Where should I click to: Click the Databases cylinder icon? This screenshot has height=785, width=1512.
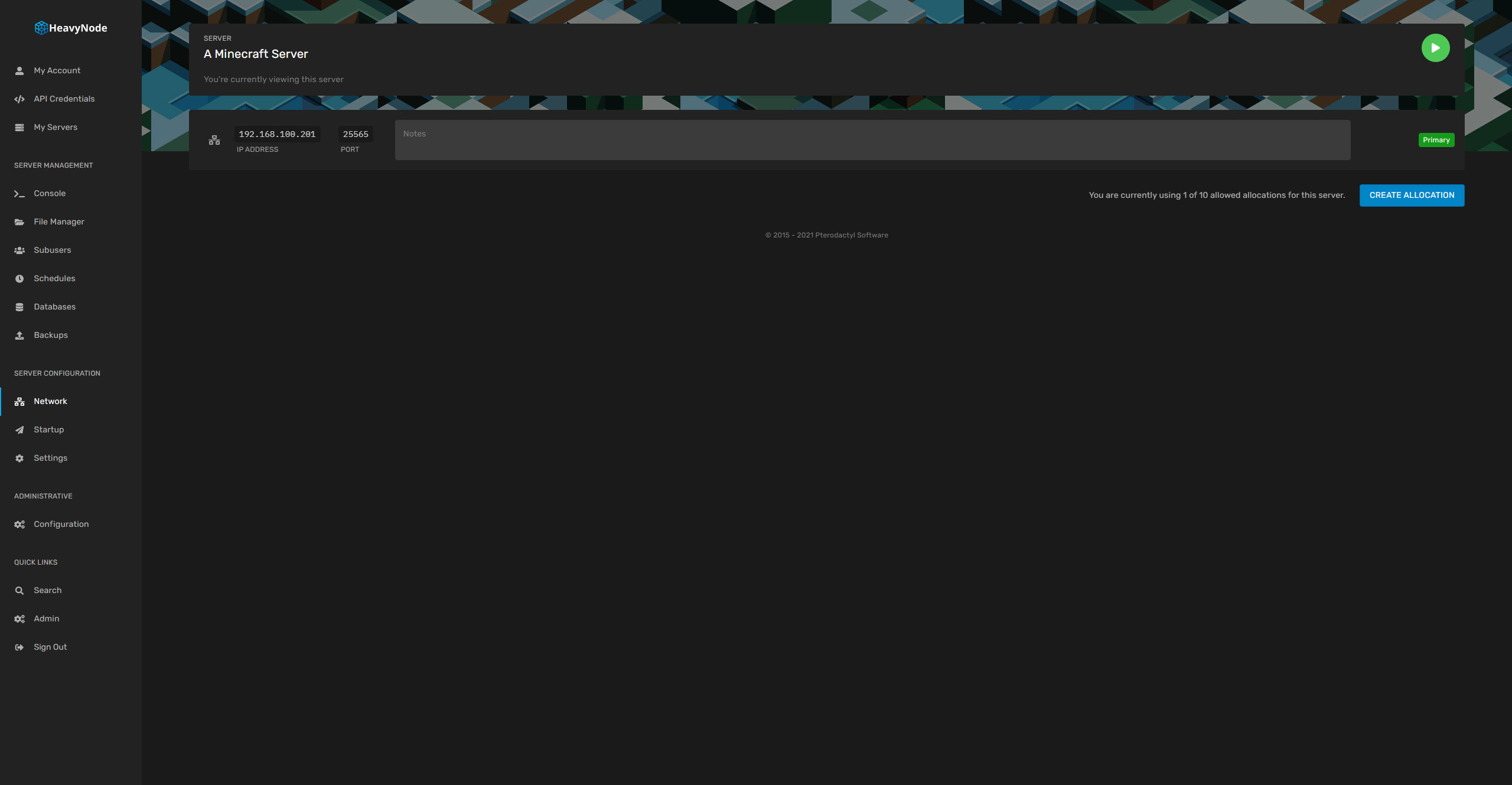pos(19,307)
